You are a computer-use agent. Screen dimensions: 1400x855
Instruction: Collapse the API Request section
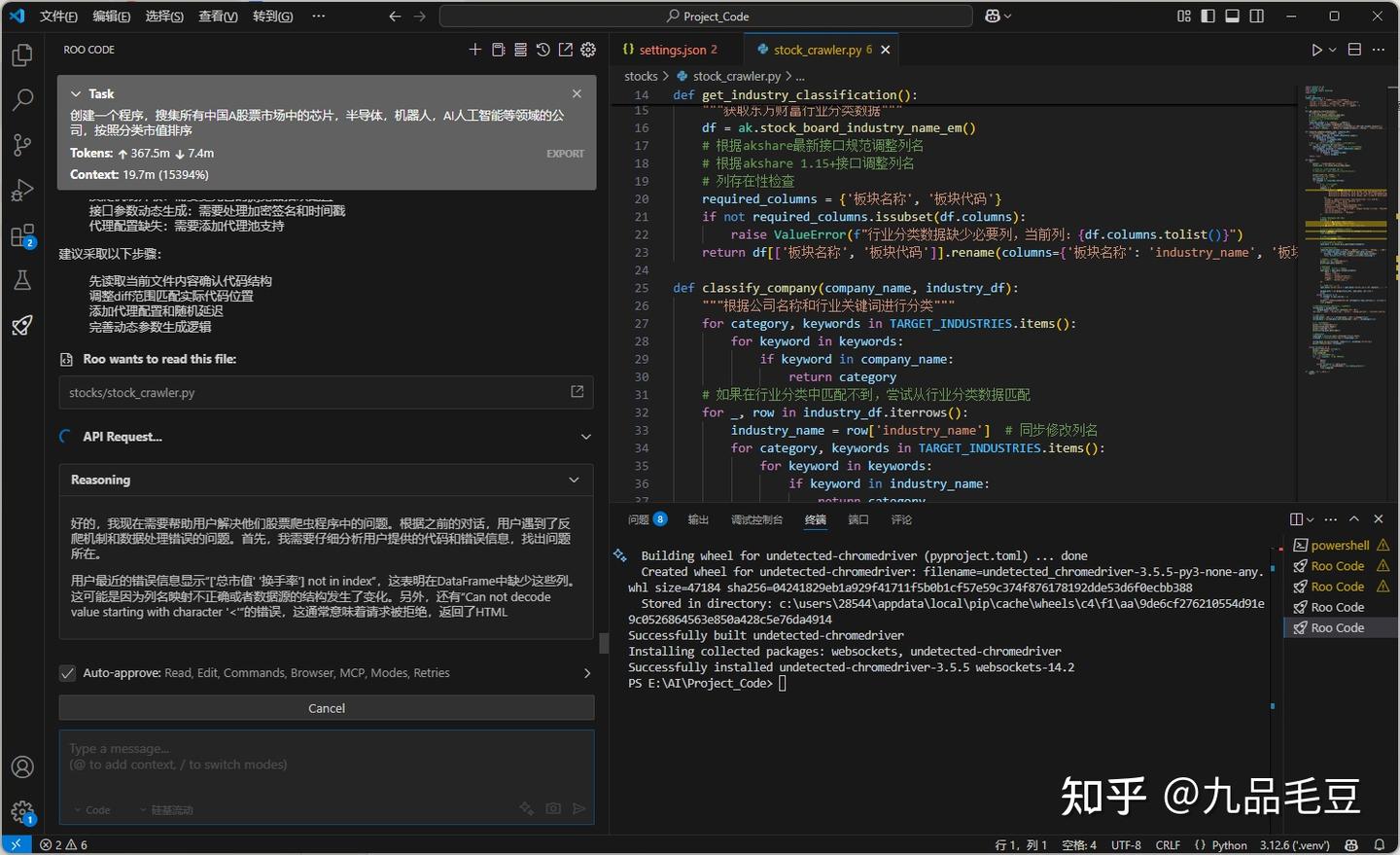point(584,437)
